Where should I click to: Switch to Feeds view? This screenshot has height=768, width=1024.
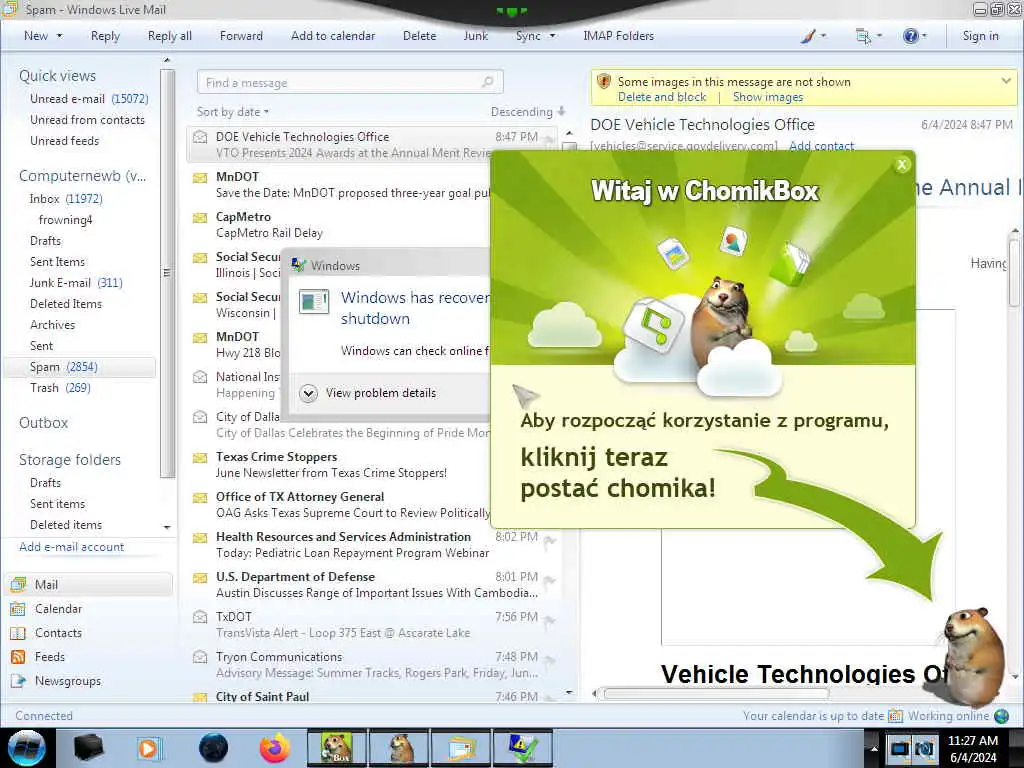[x=50, y=657]
